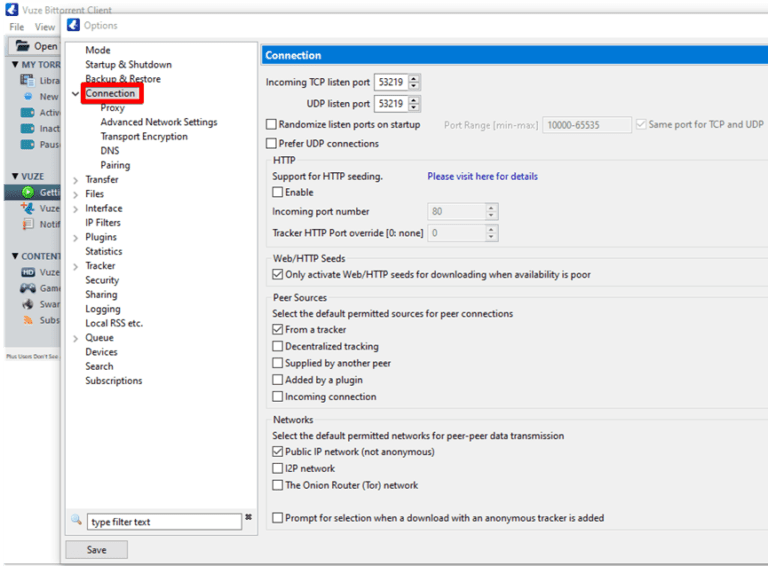Click the Save button
Screen dimensions: 768x566
point(96,549)
